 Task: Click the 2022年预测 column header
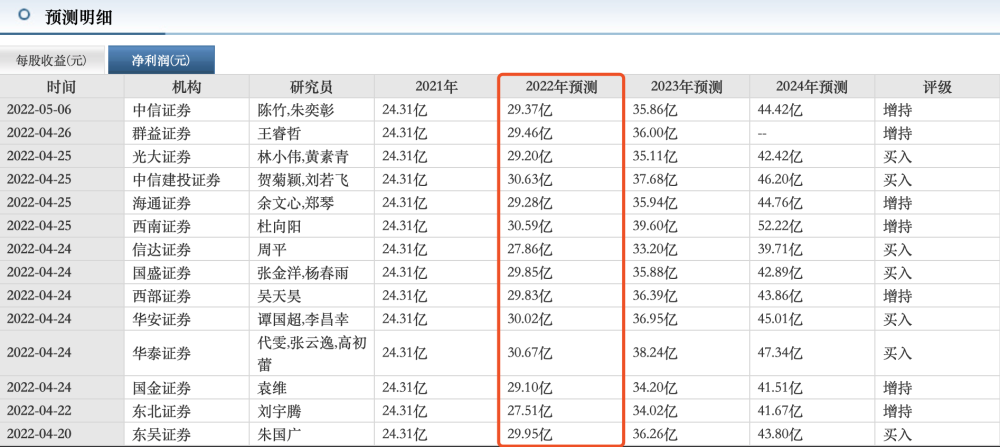[x=561, y=87]
